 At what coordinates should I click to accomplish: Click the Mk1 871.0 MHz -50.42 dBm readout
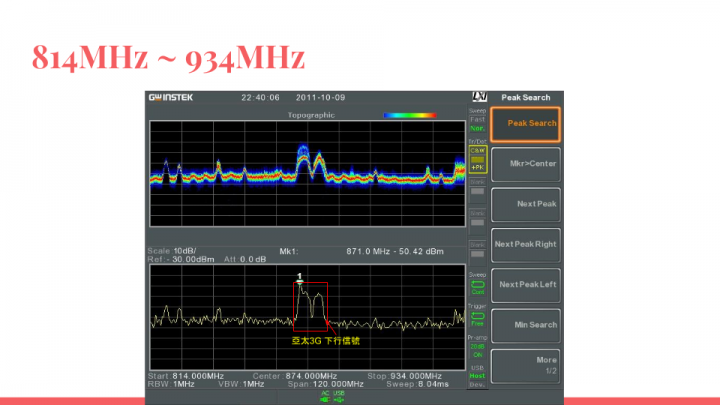395,252
